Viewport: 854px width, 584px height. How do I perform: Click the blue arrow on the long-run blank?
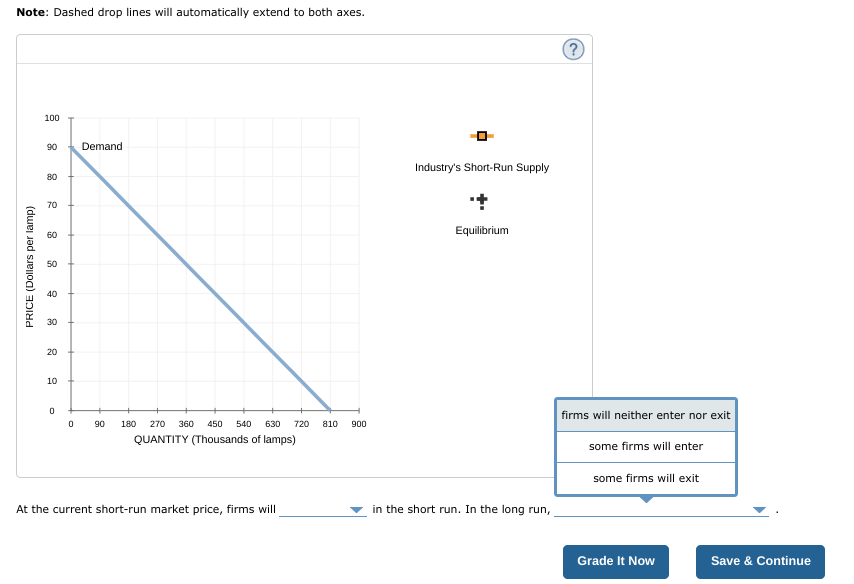coord(758,509)
